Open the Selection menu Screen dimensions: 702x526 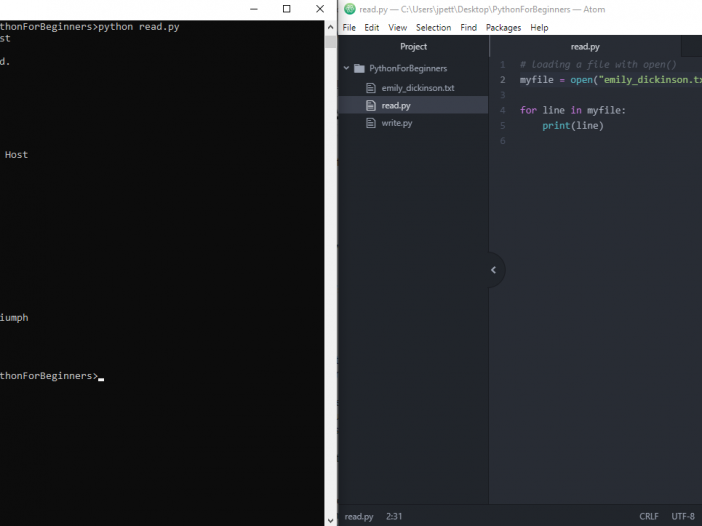click(433, 28)
